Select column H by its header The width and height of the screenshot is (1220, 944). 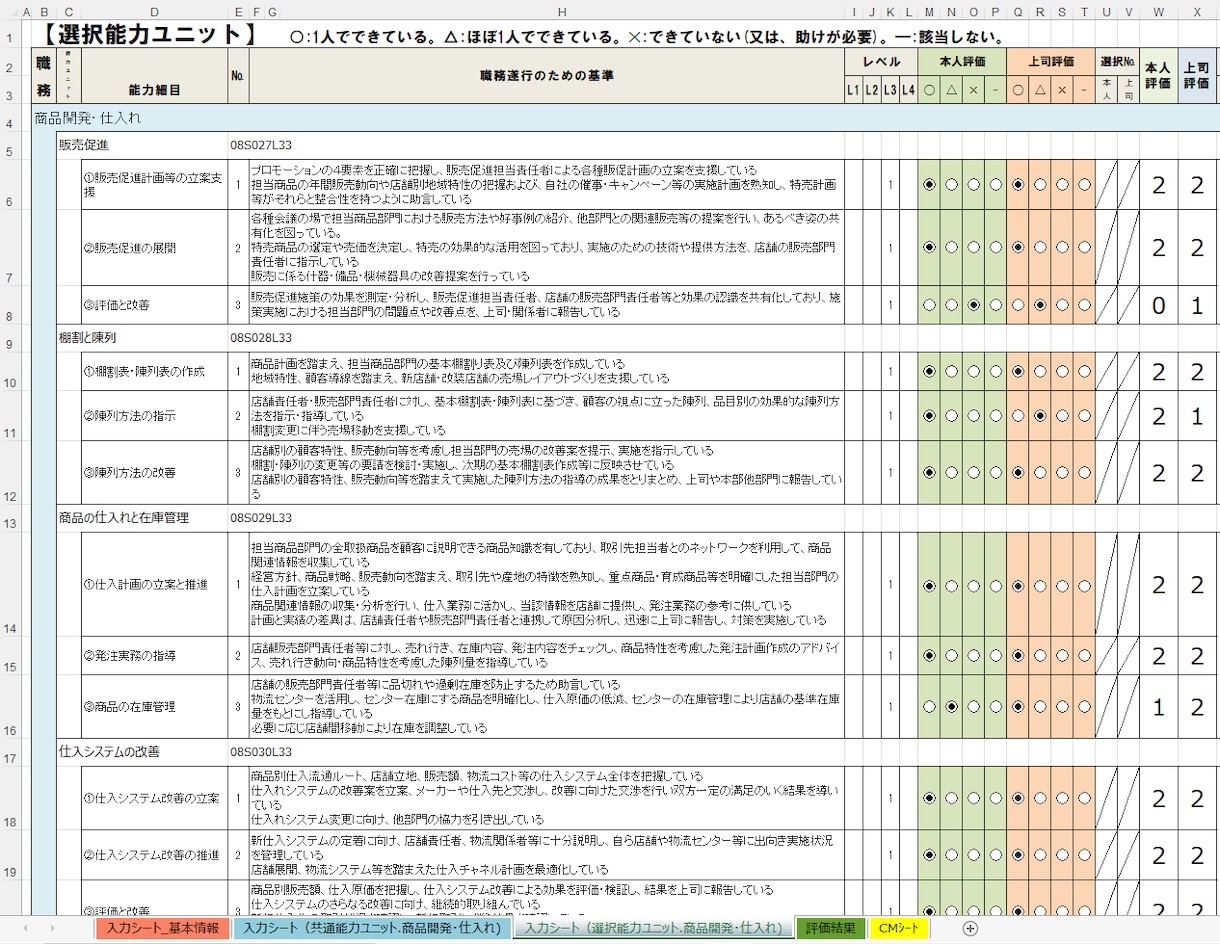click(562, 12)
